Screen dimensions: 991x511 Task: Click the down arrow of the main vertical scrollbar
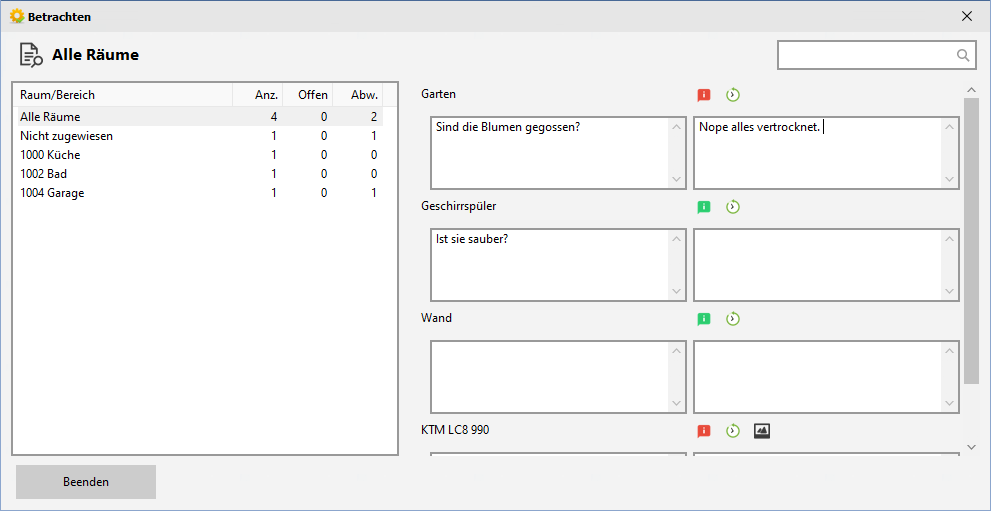[971, 447]
